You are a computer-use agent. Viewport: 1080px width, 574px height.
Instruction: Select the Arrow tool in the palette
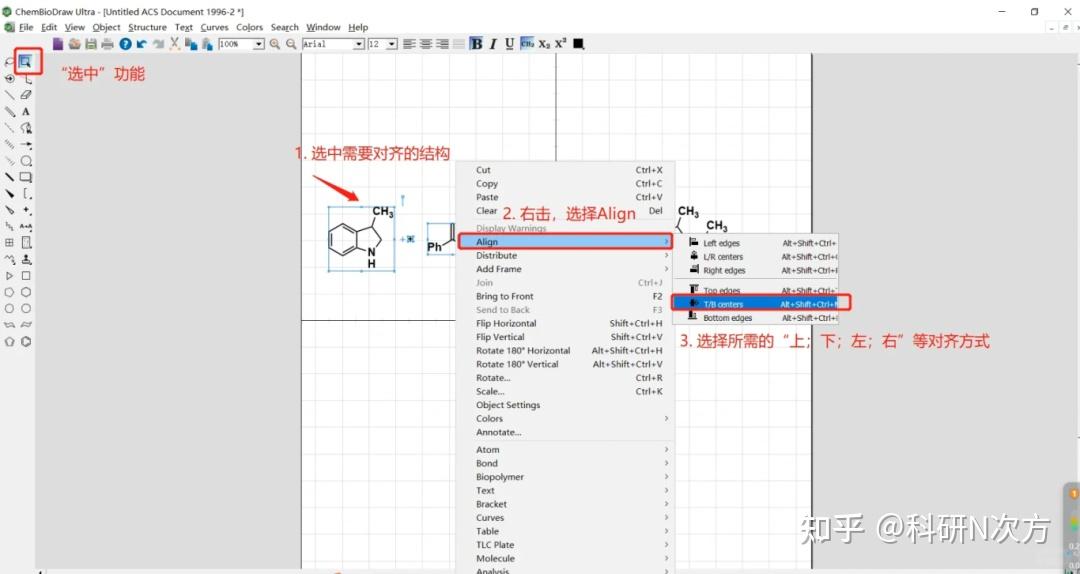point(26,145)
